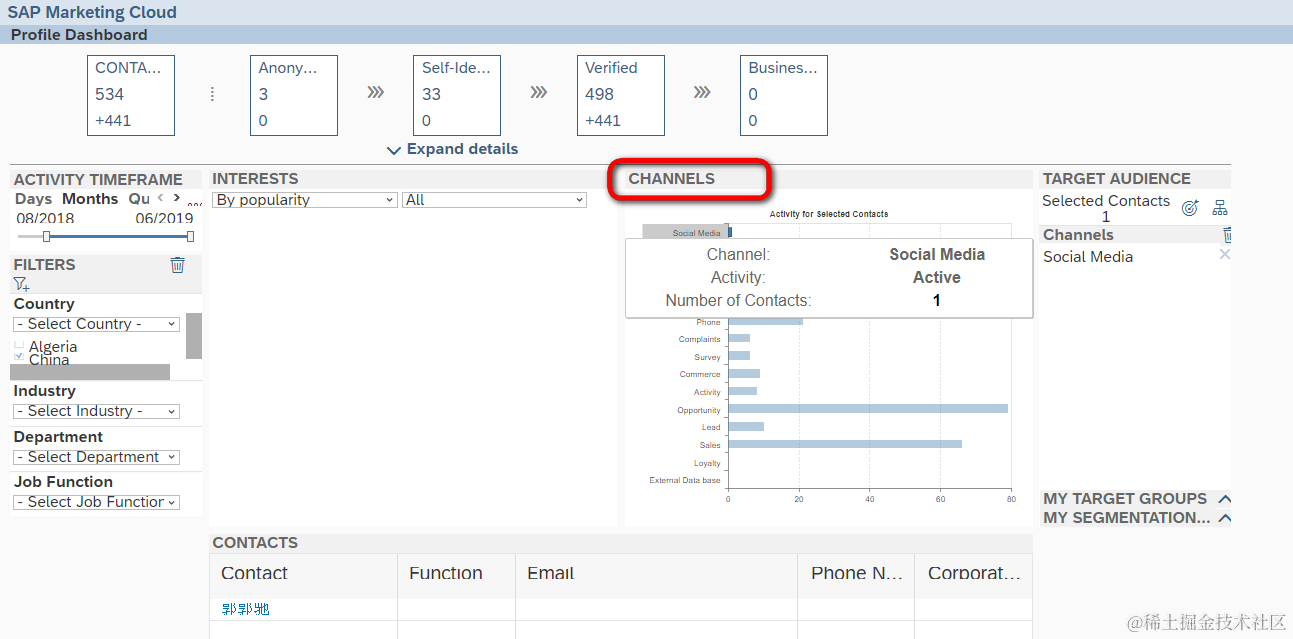Open the All interests filter dropdown
The height and width of the screenshot is (639, 1293).
(494, 200)
